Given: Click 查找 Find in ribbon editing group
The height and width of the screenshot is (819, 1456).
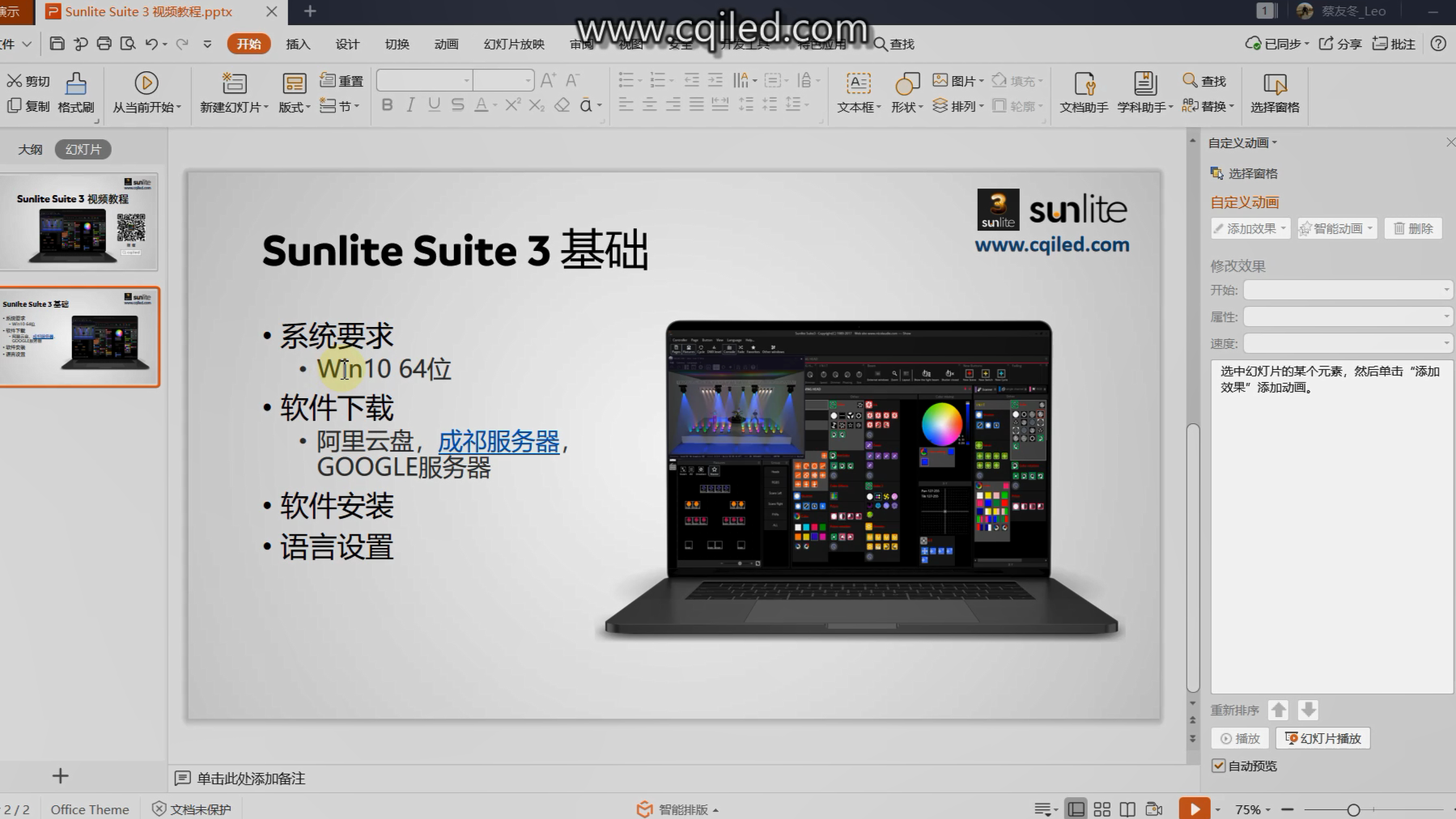Looking at the screenshot, I should pos(1204,81).
